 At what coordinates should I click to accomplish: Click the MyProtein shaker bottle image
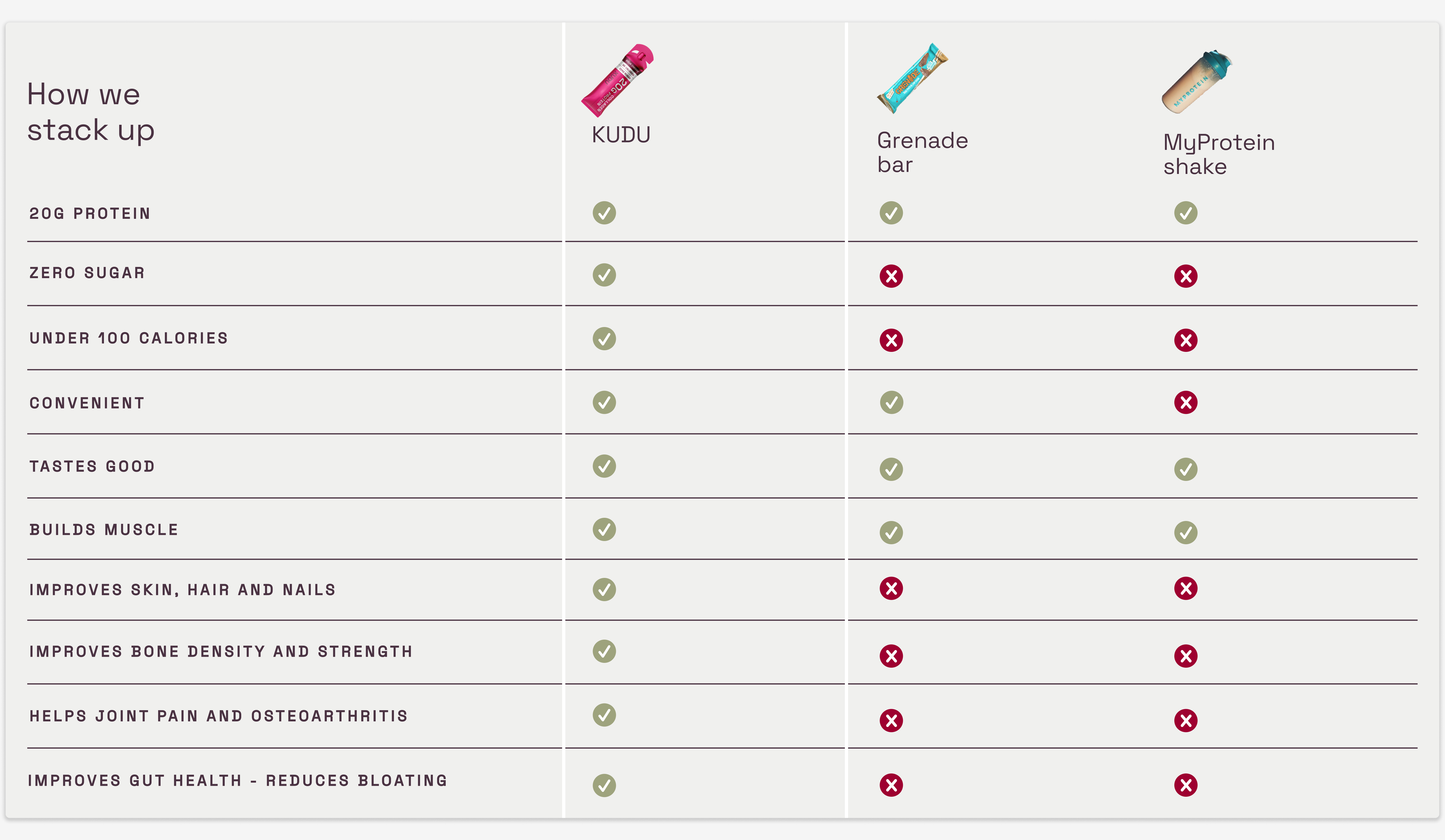[x=1197, y=82]
